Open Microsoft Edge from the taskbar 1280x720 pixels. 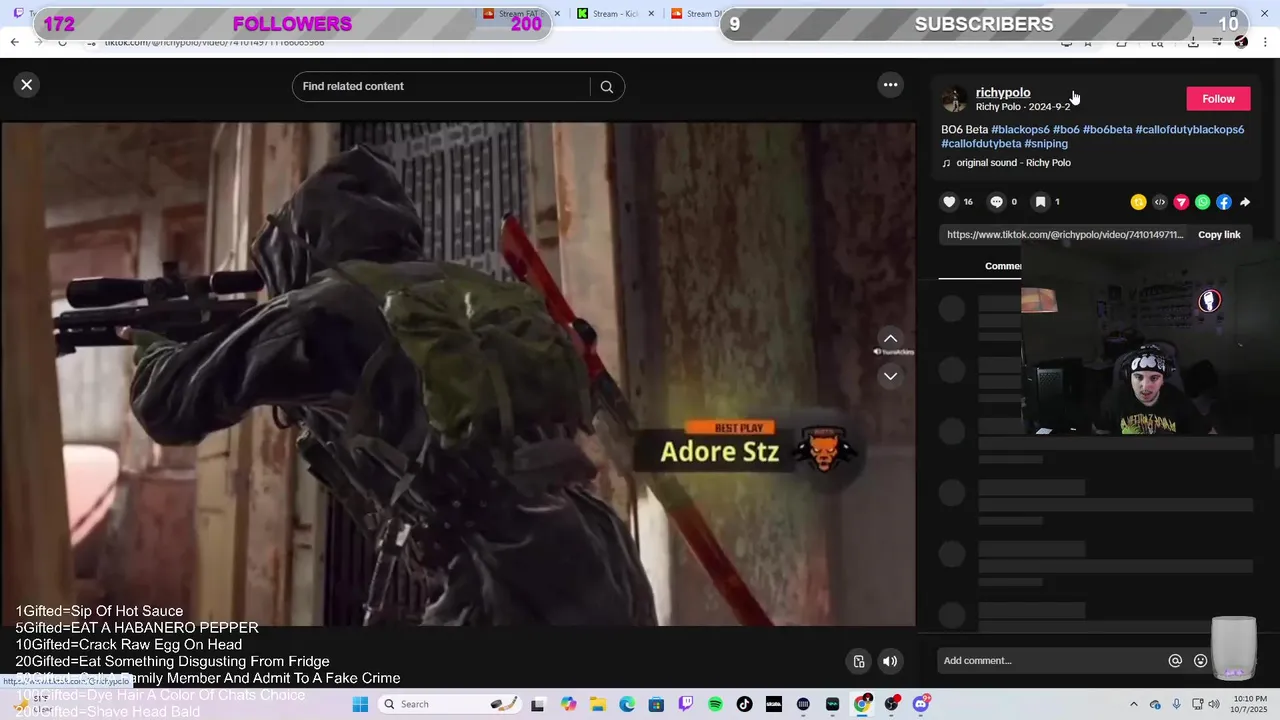[x=627, y=704]
